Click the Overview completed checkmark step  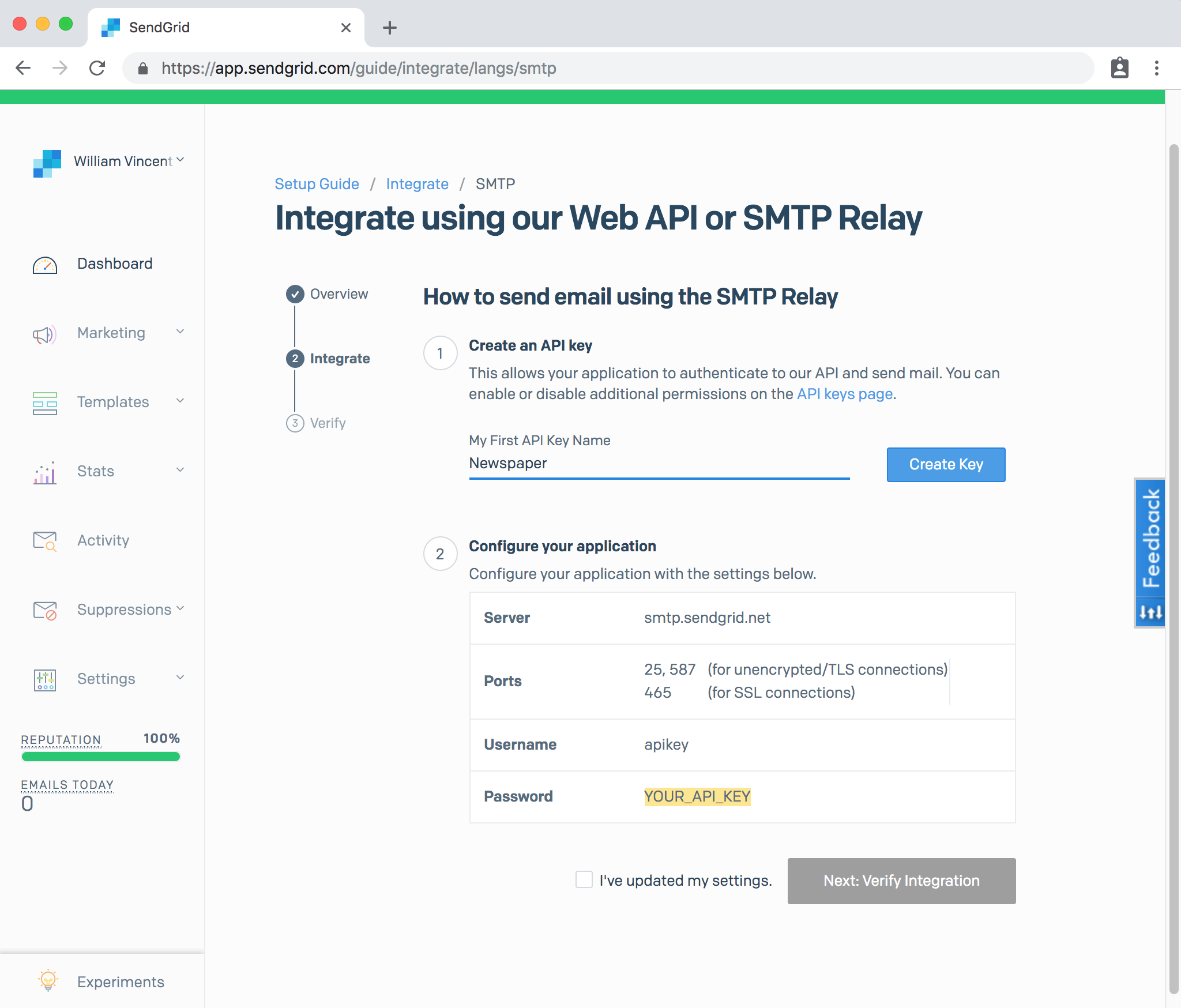coord(295,294)
